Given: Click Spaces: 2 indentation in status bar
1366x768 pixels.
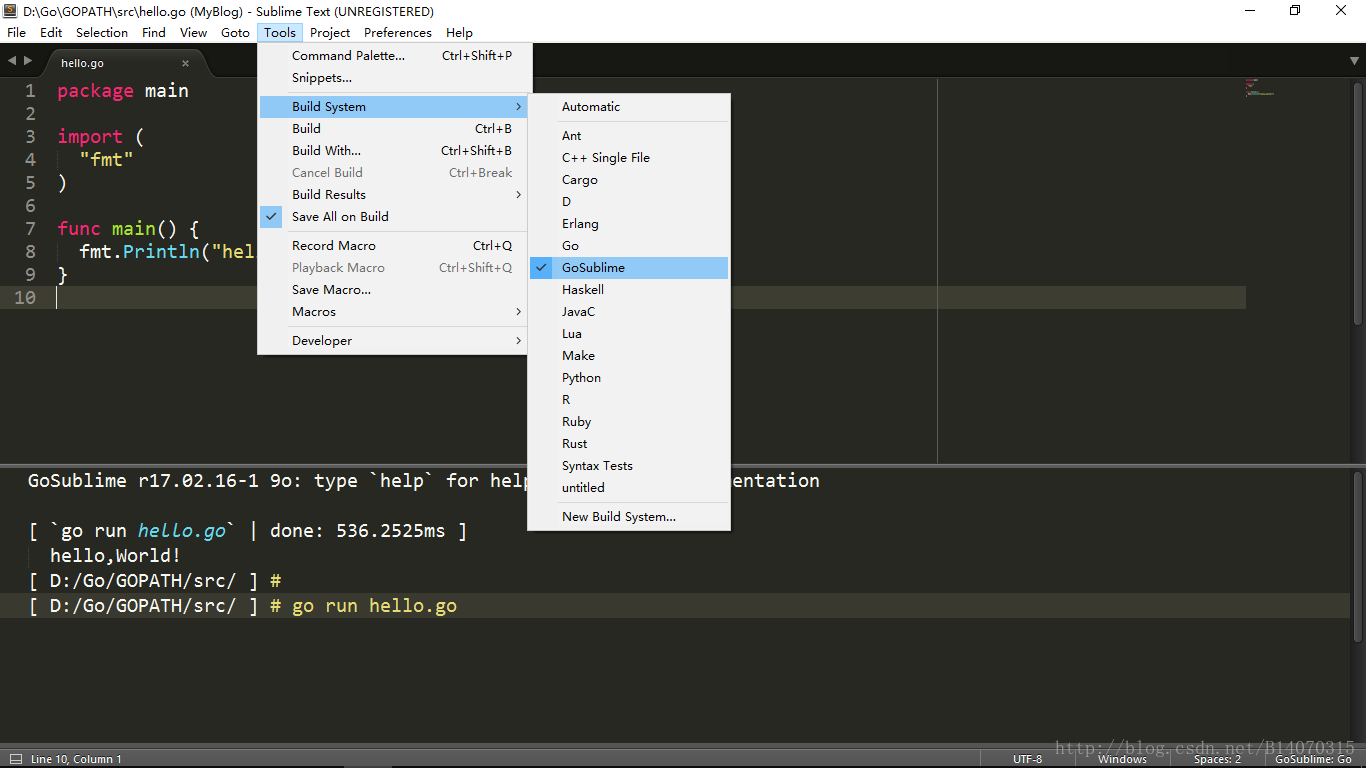Looking at the screenshot, I should pos(1217,759).
